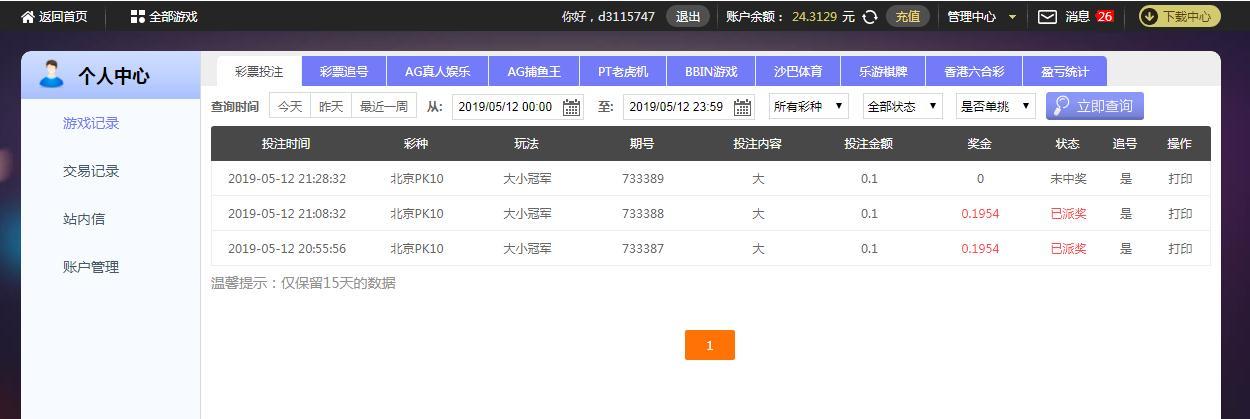Screen dimensions: 1250x419
Task: Click the balance refresh icon
Action: [870, 17]
